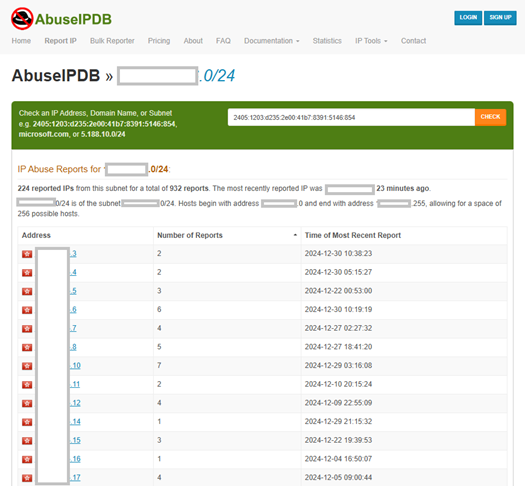Open the address link ending in .12

pyautogui.click(x=75, y=403)
